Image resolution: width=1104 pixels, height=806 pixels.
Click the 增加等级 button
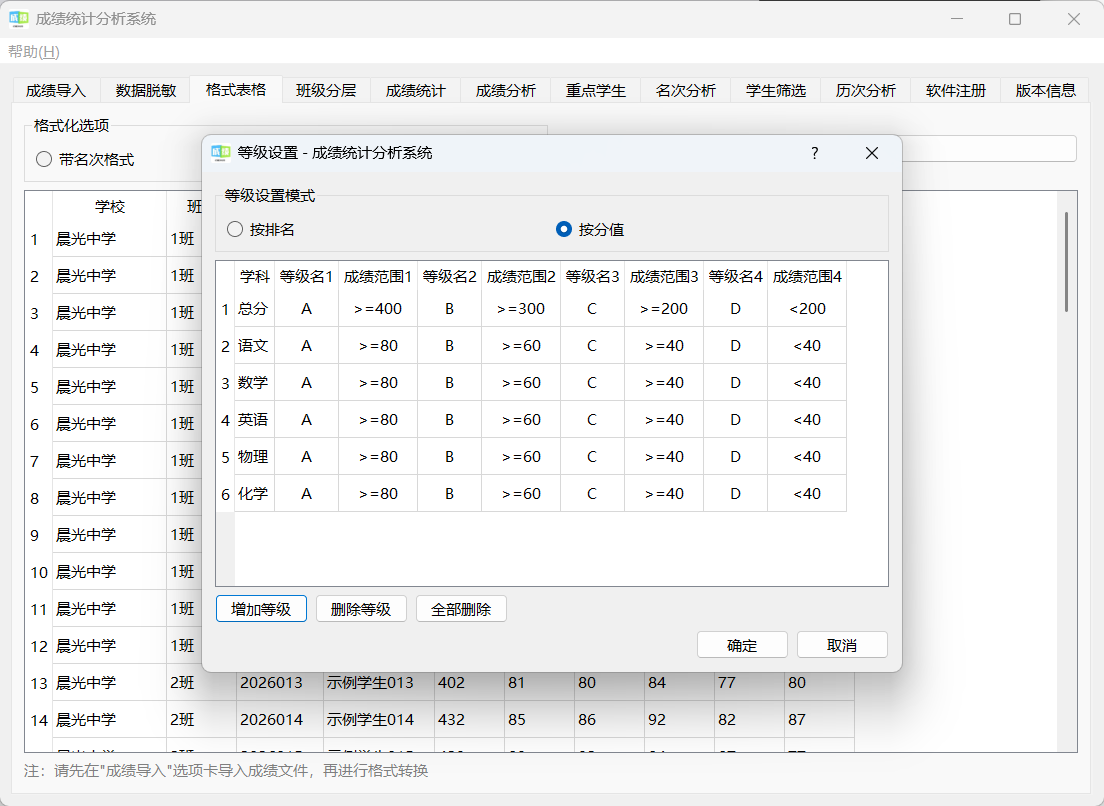tap(261, 609)
